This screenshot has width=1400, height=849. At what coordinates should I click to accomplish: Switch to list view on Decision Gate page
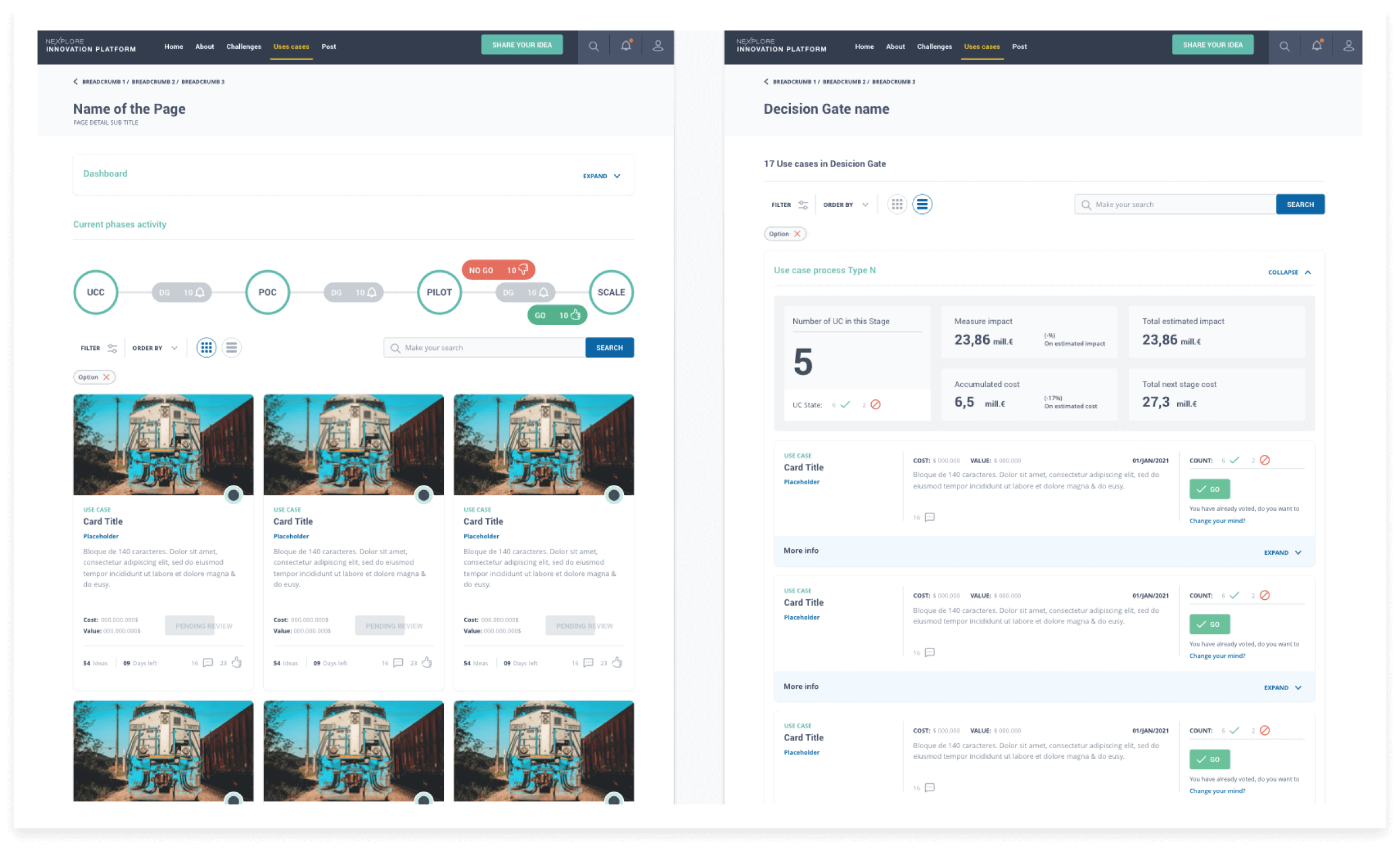922,204
